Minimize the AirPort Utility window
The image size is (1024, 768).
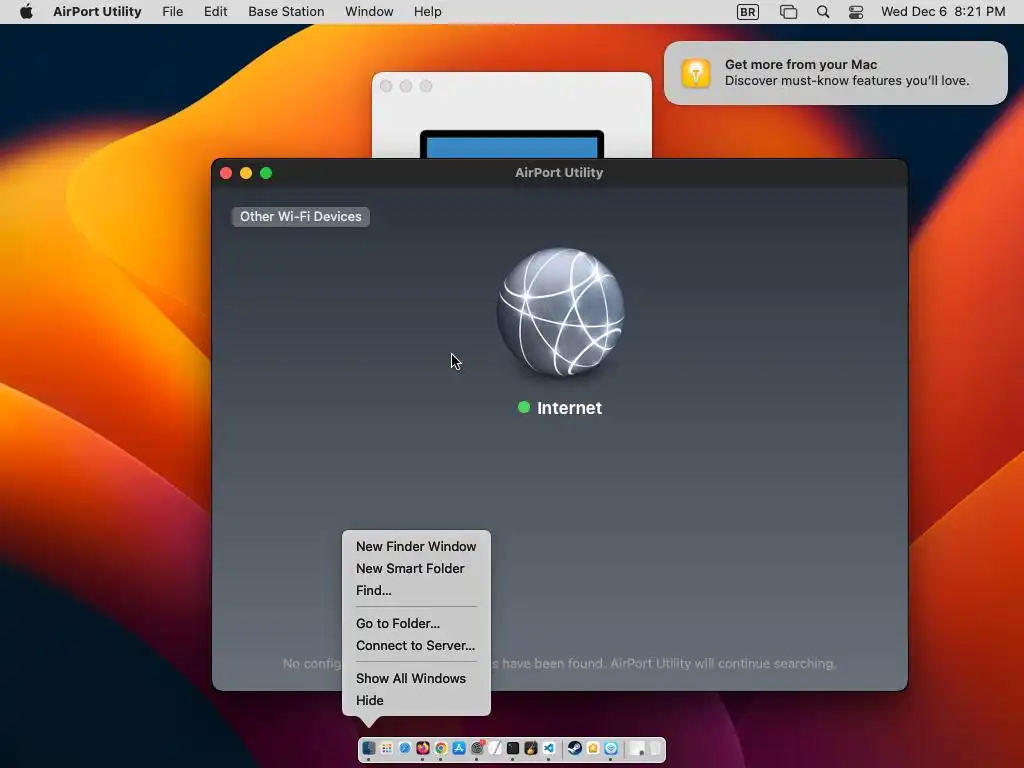pos(246,173)
